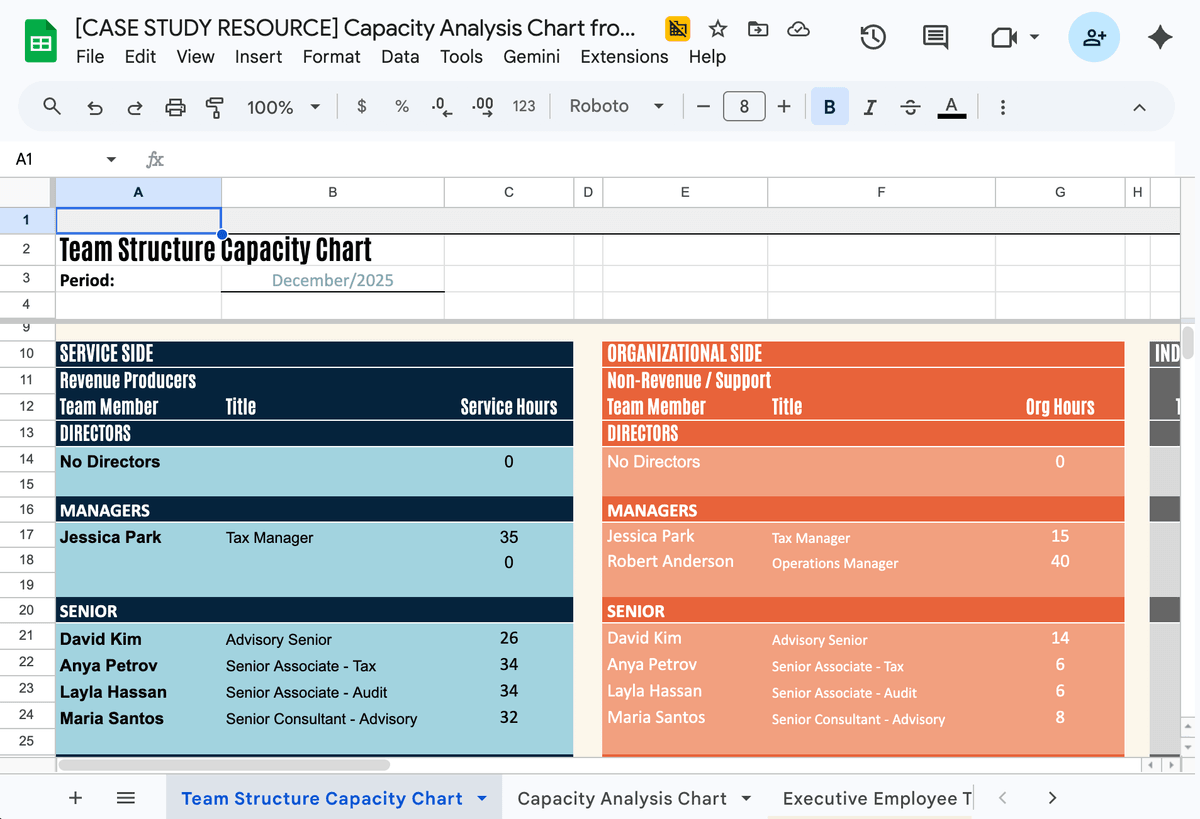Click the search magnifier icon
1200x819 pixels.
pos(53,106)
